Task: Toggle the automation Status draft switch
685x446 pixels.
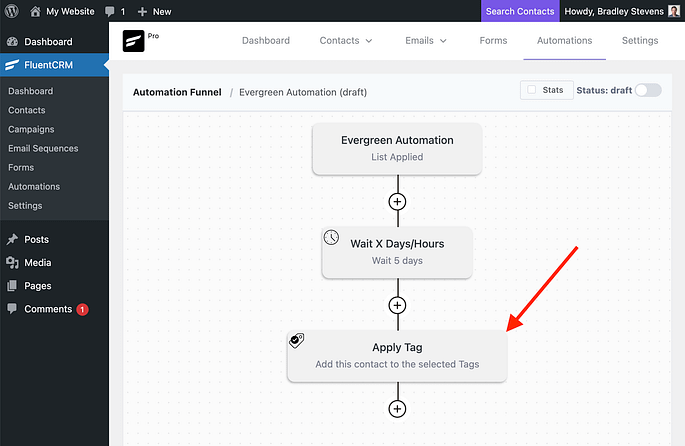Action: [x=648, y=90]
